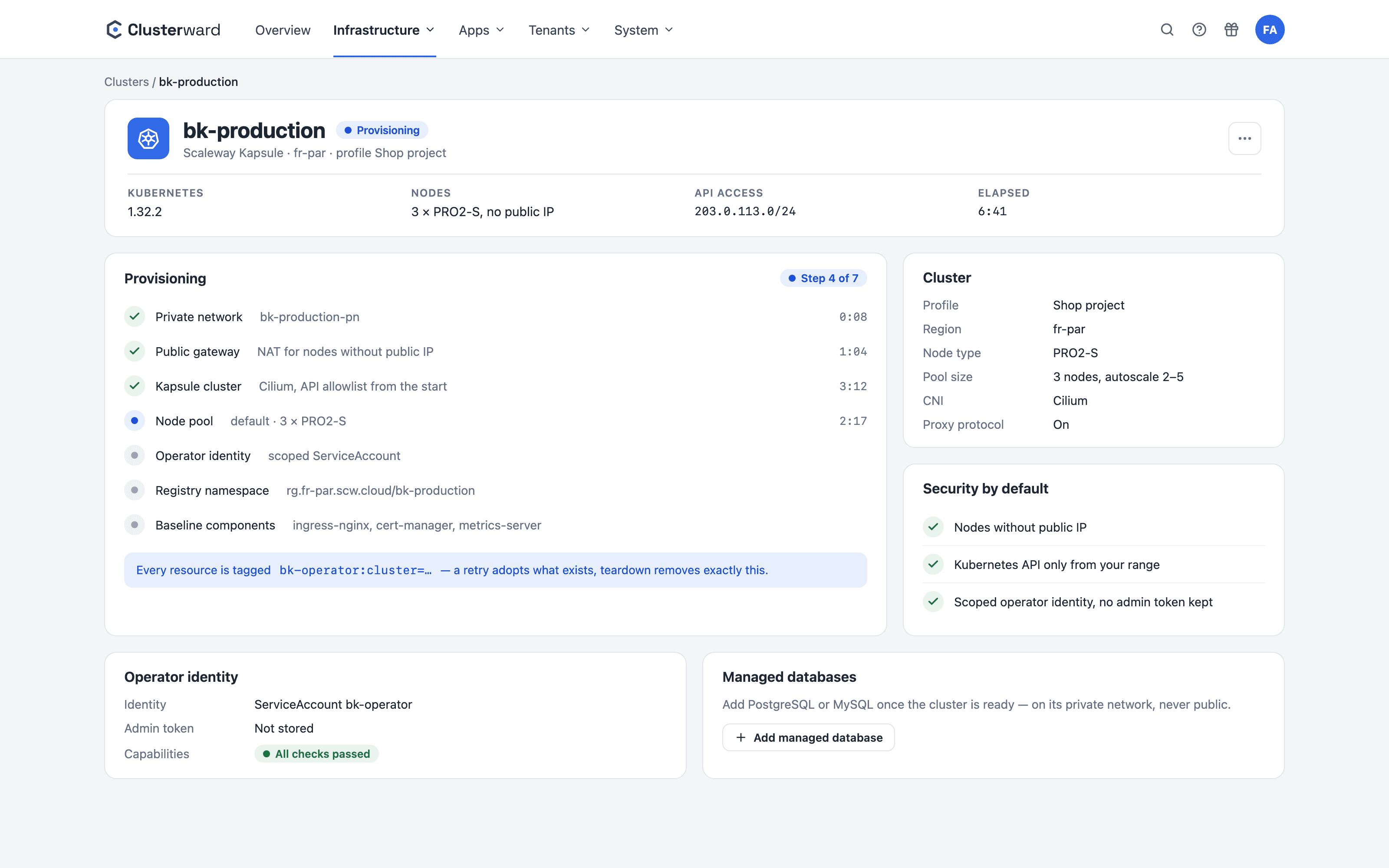Click the API access 203.0.113.0/24 value
This screenshot has height=868, width=1389.
[745, 211]
